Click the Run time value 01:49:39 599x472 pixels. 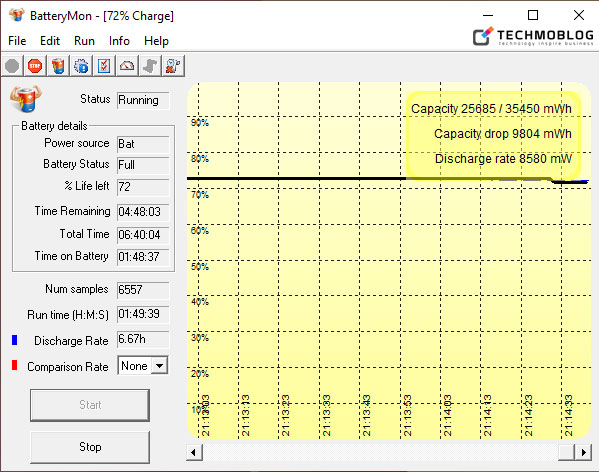click(x=143, y=314)
